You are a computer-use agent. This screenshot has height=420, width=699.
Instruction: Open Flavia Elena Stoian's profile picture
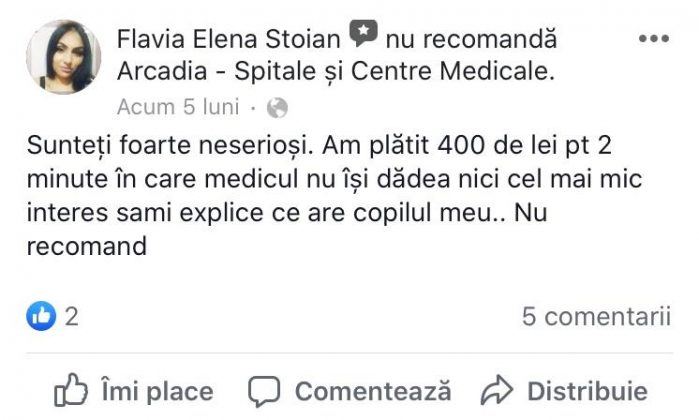(63, 57)
